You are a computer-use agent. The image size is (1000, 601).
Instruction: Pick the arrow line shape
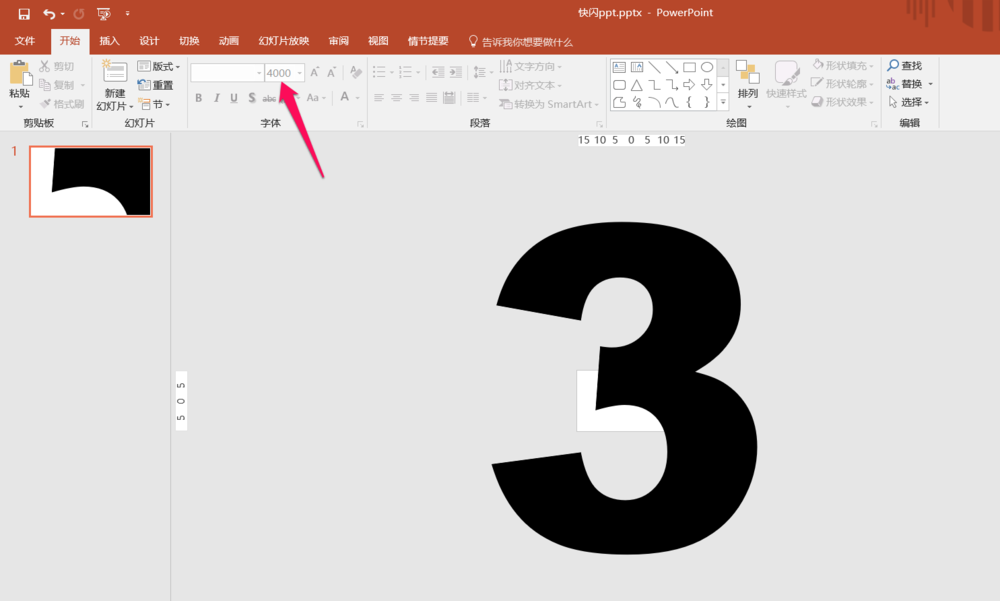coord(672,67)
